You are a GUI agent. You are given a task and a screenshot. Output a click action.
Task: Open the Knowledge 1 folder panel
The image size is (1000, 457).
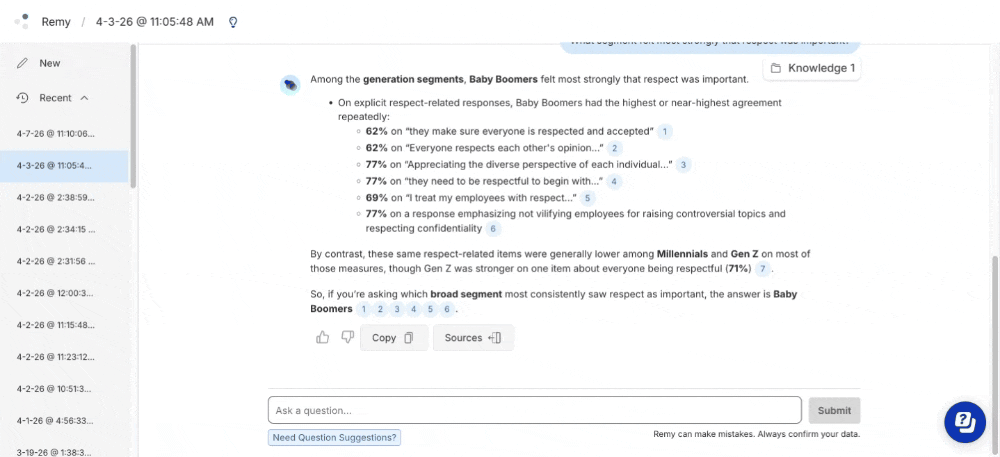[x=812, y=68]
